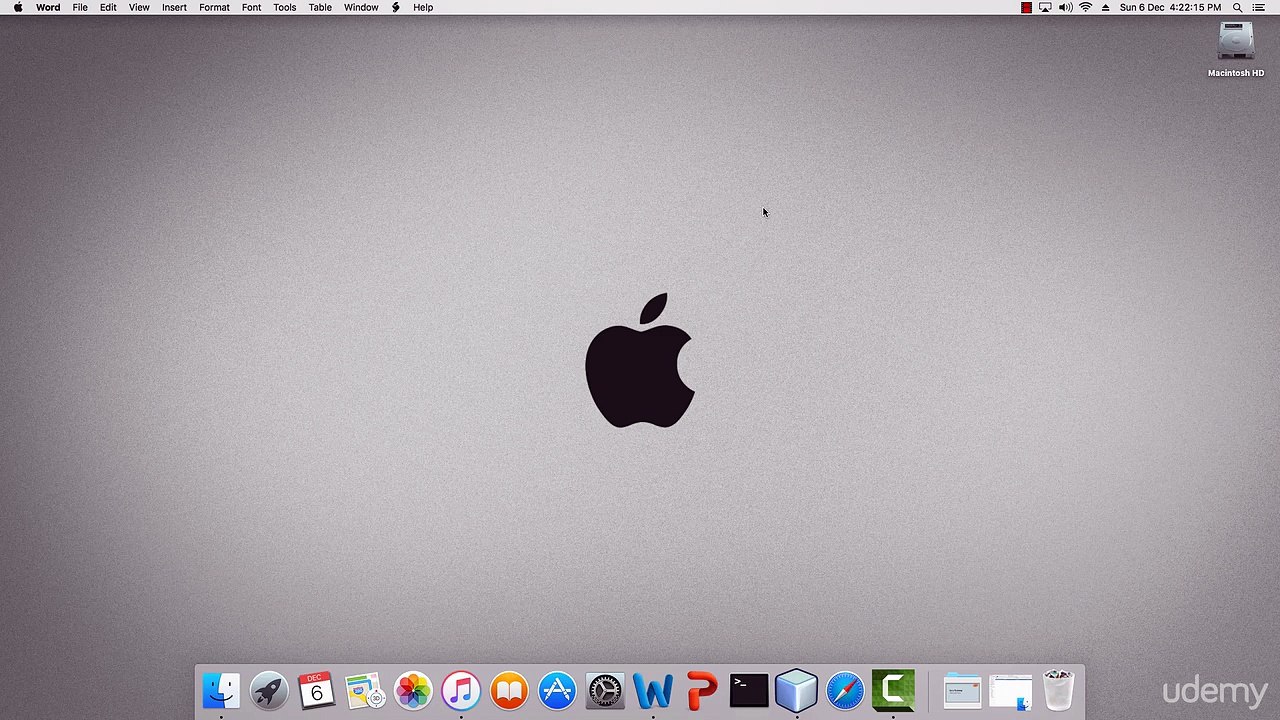Open the Window menu
Screen dimensions: 1280x720
click(361, 8)
